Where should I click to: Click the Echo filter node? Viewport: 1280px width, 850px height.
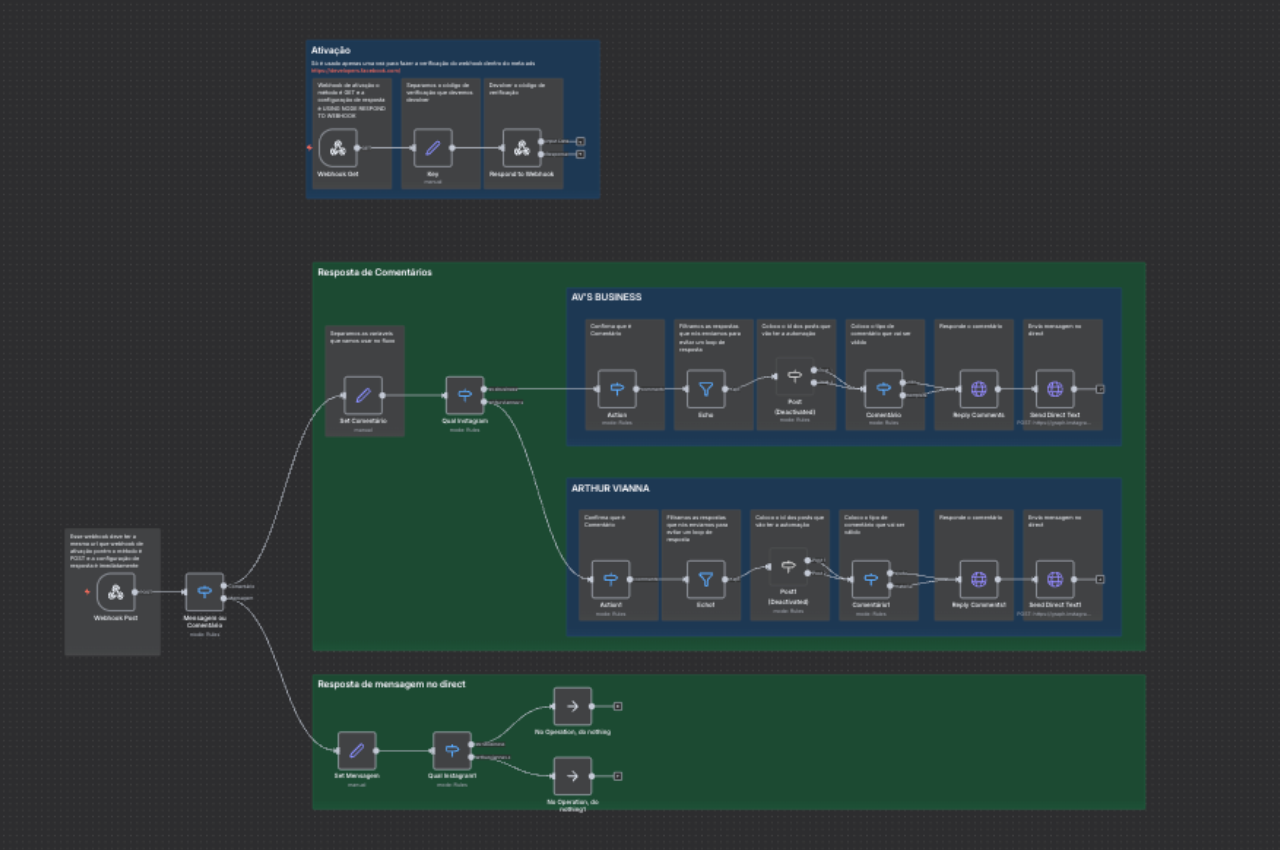tap(705, 389)
